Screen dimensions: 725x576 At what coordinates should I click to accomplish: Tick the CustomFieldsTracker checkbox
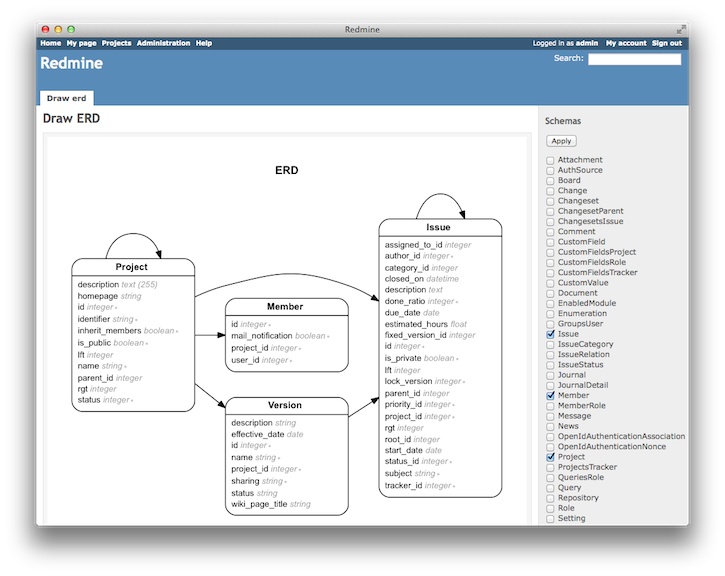click(x=550, y=273)
